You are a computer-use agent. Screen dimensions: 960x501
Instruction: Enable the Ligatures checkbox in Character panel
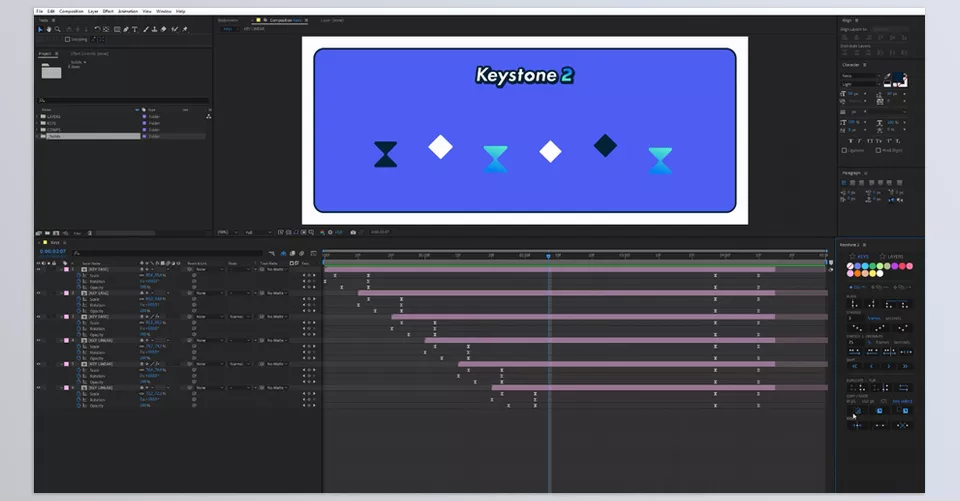coord(844,151)
